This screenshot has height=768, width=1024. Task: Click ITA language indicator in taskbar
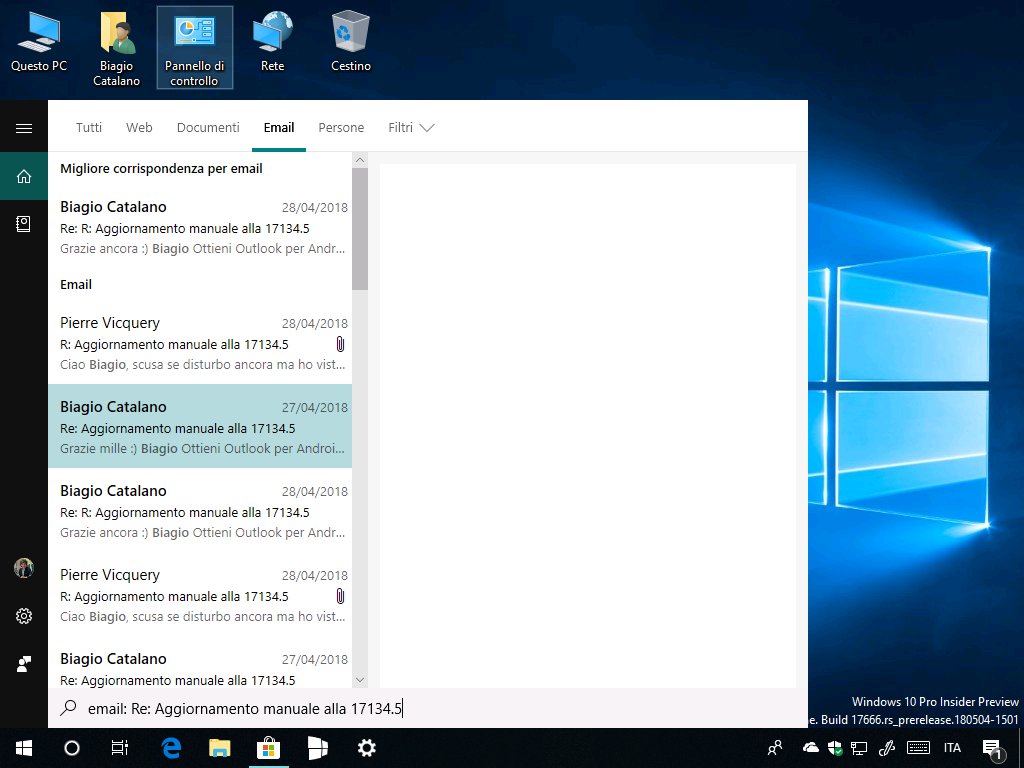[x=952, y=748]
